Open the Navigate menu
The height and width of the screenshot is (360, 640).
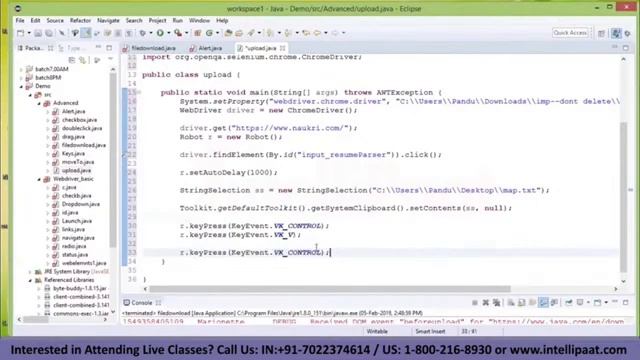pos(108,20)
